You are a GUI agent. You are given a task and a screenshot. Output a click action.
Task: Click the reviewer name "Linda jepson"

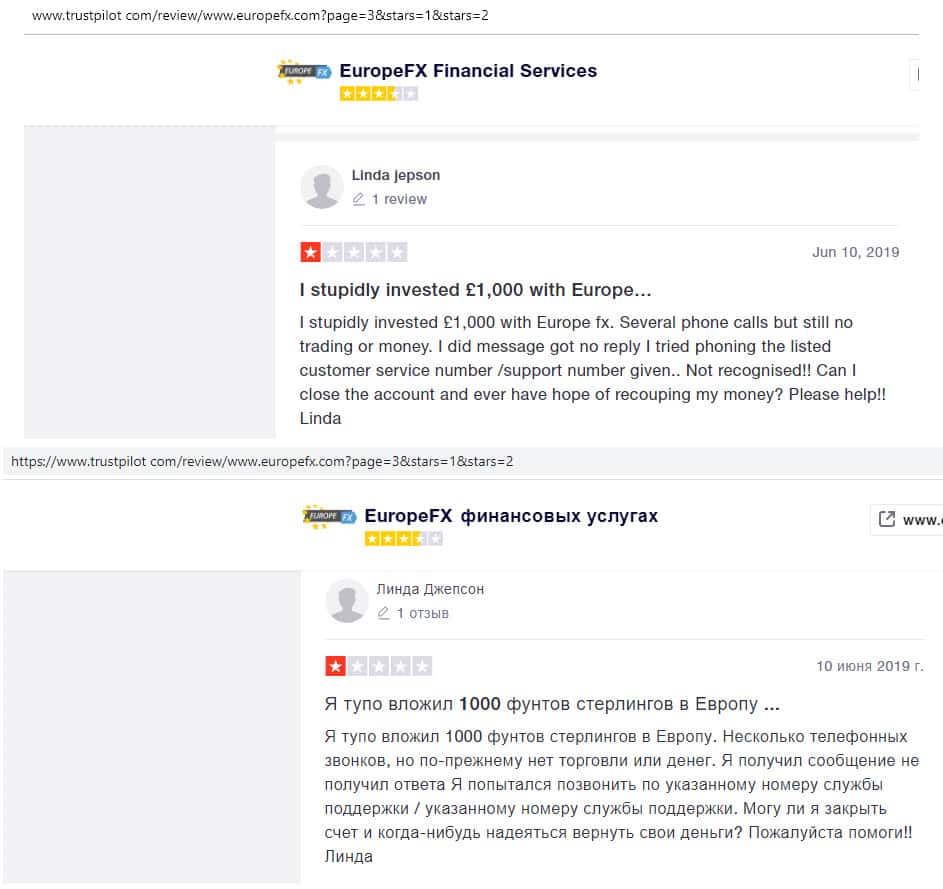coord(396,175)
